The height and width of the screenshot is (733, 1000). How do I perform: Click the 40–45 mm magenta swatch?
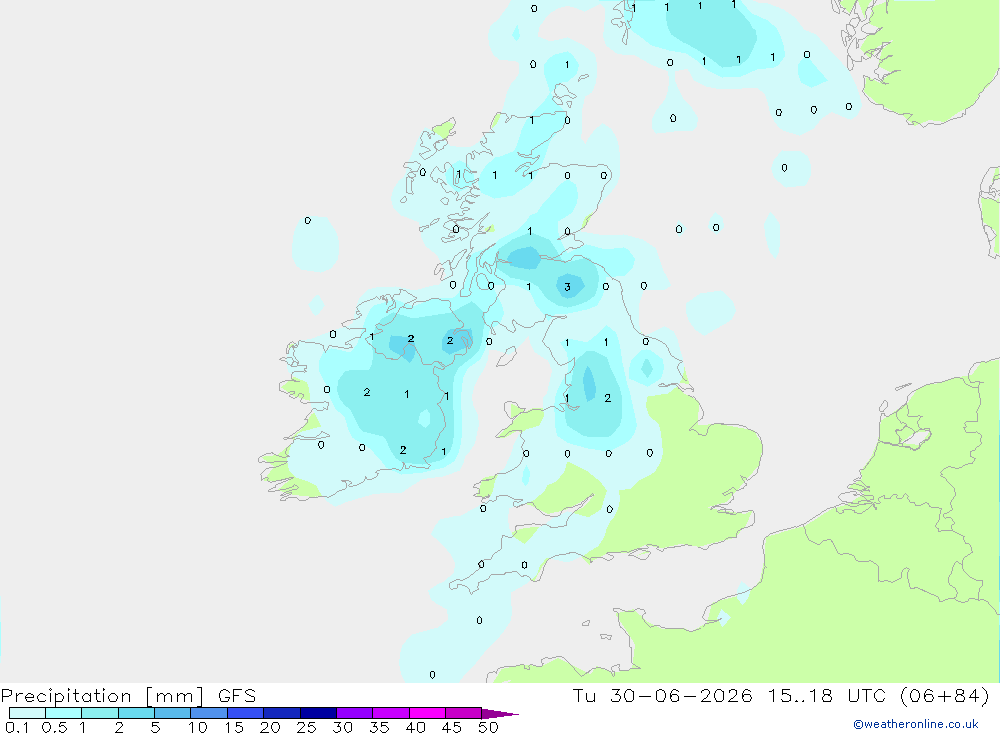(x=427, y=713)
